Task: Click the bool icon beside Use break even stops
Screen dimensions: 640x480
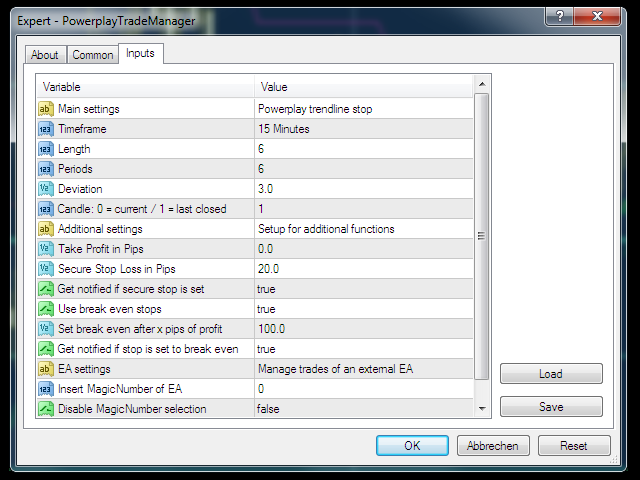Action: 46,309
